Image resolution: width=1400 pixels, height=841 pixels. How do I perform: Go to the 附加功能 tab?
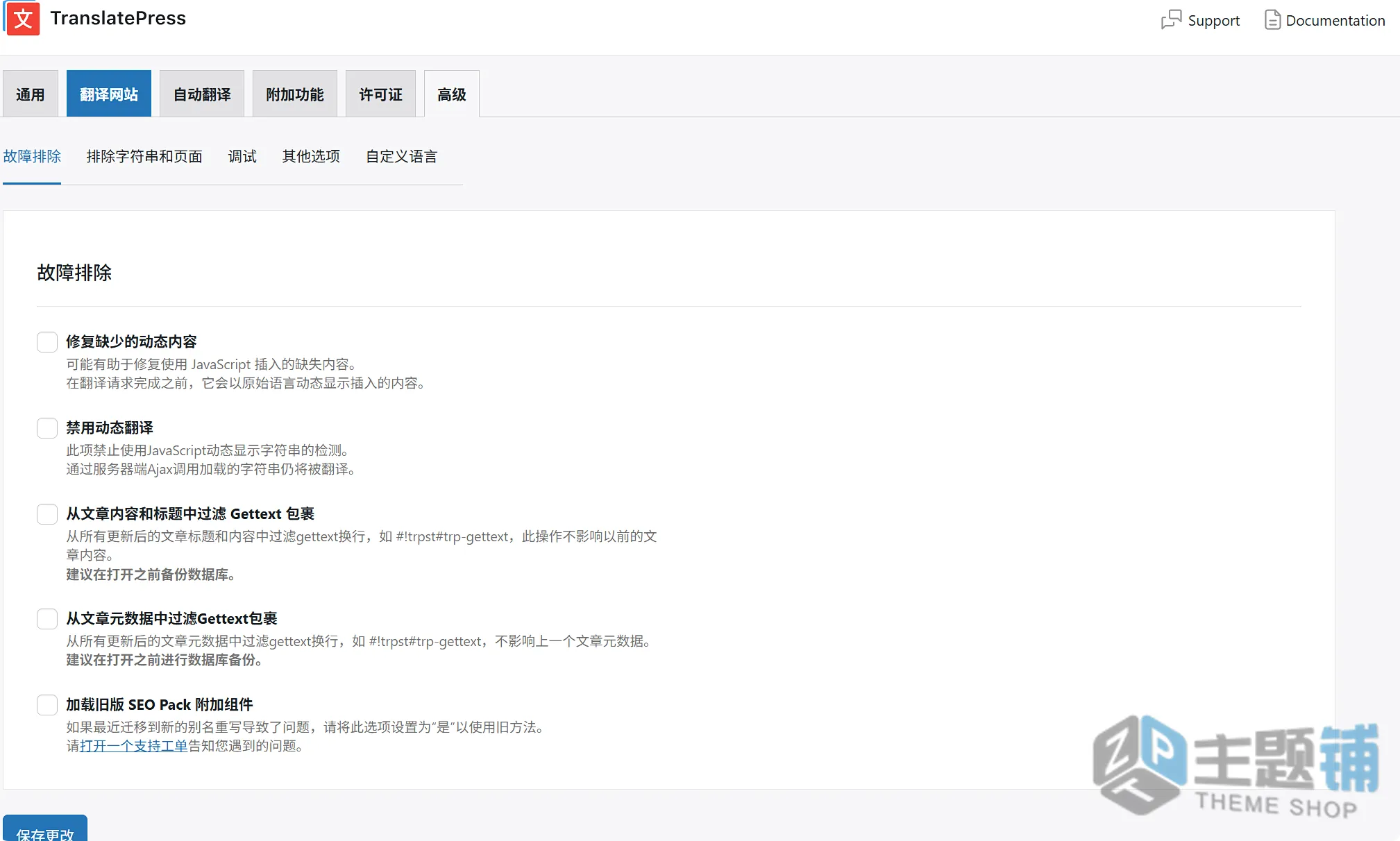coord(295,94)
